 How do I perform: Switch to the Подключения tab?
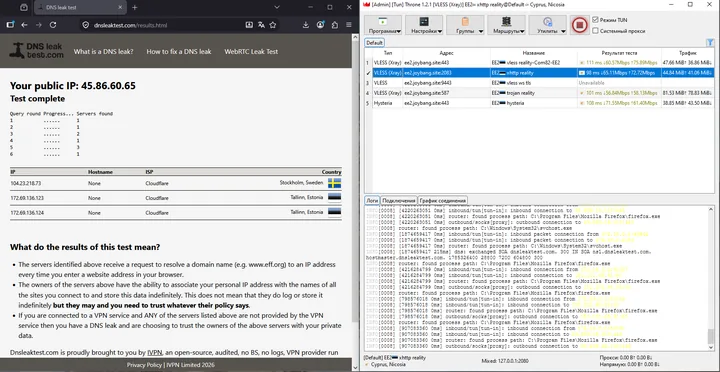[399, 201]
